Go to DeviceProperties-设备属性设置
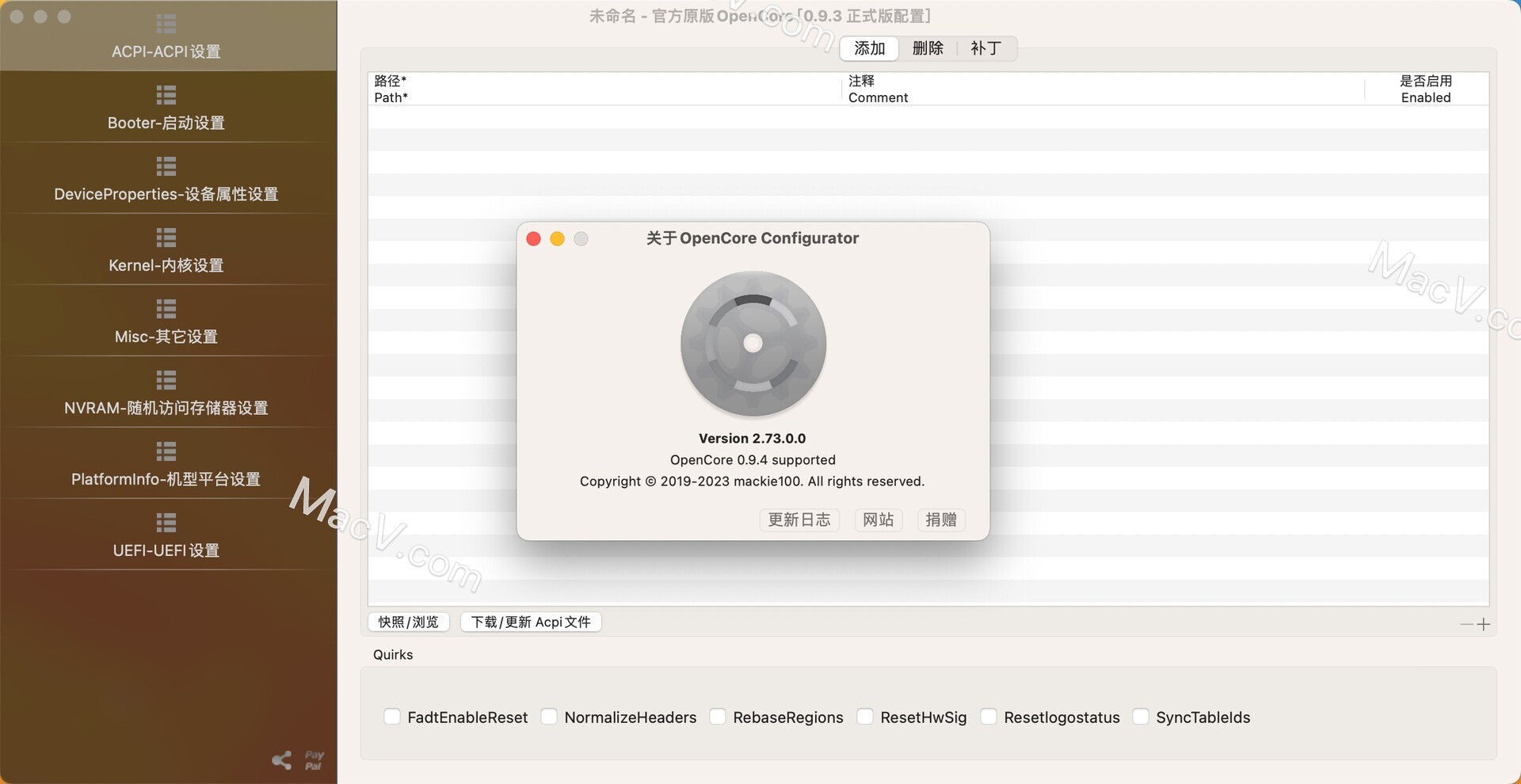 166,194
